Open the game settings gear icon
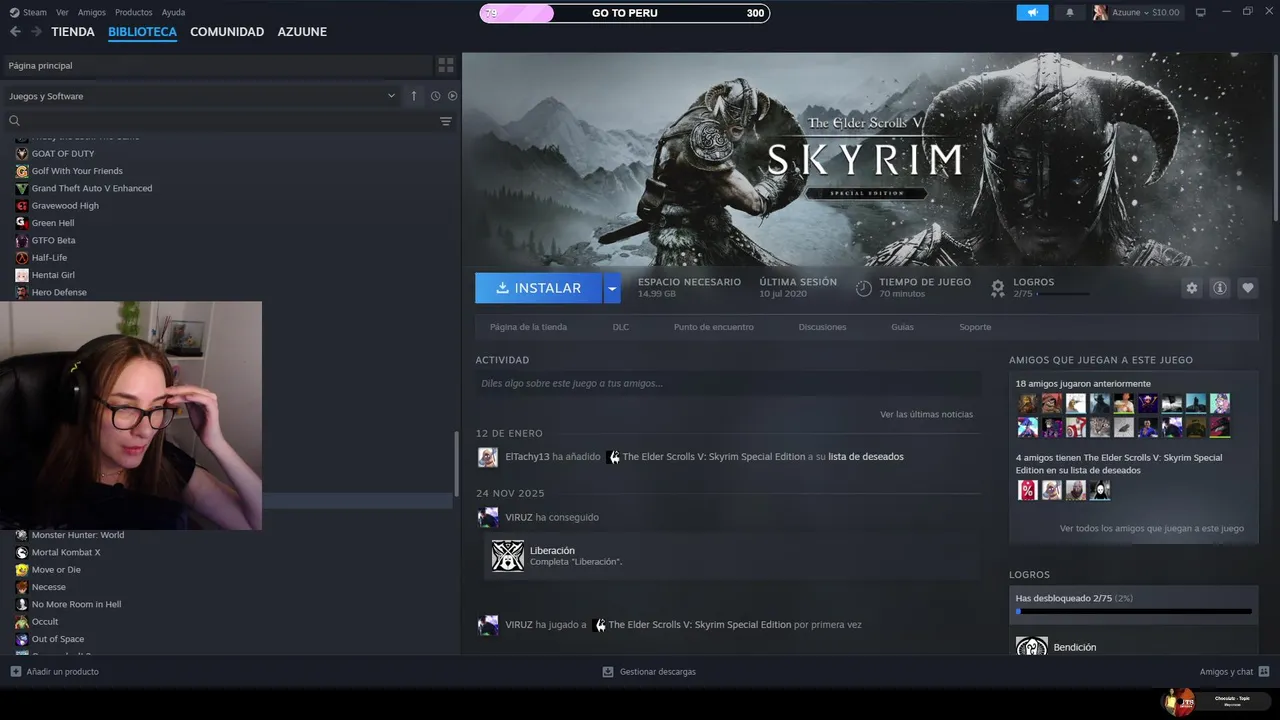The height and width of the screenshot is (720, 1280). pos(1191,288)
